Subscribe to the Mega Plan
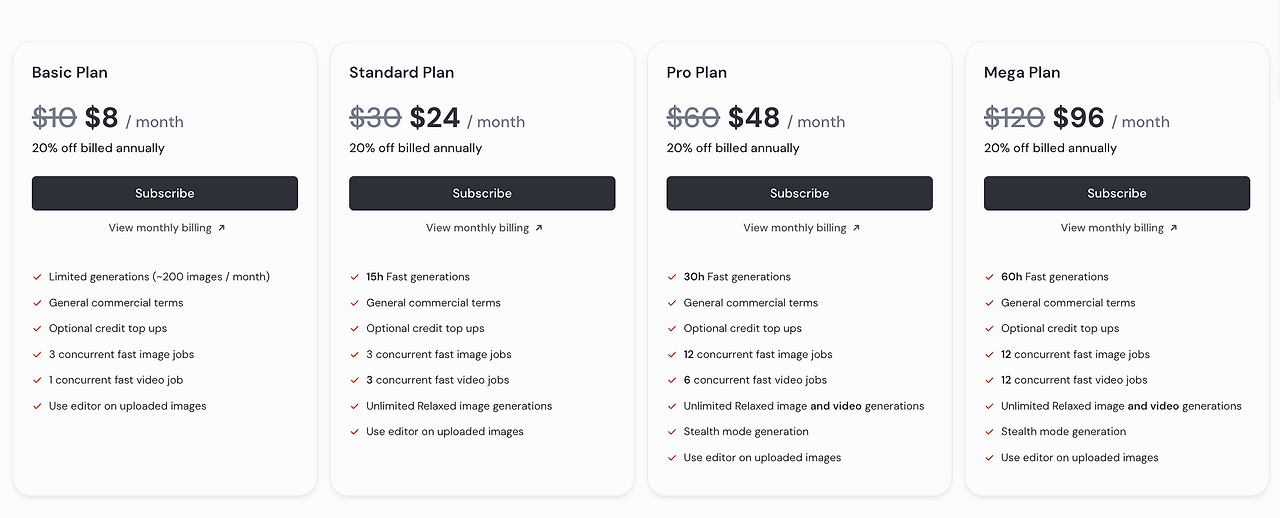1280x518 pixels. (1116, 193)
